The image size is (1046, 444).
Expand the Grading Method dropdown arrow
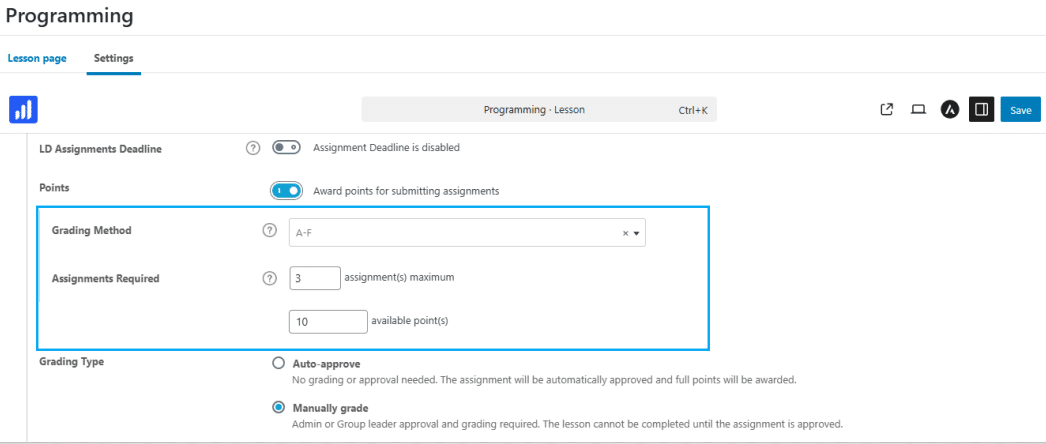pyautogui.click(x=636, y=233)
